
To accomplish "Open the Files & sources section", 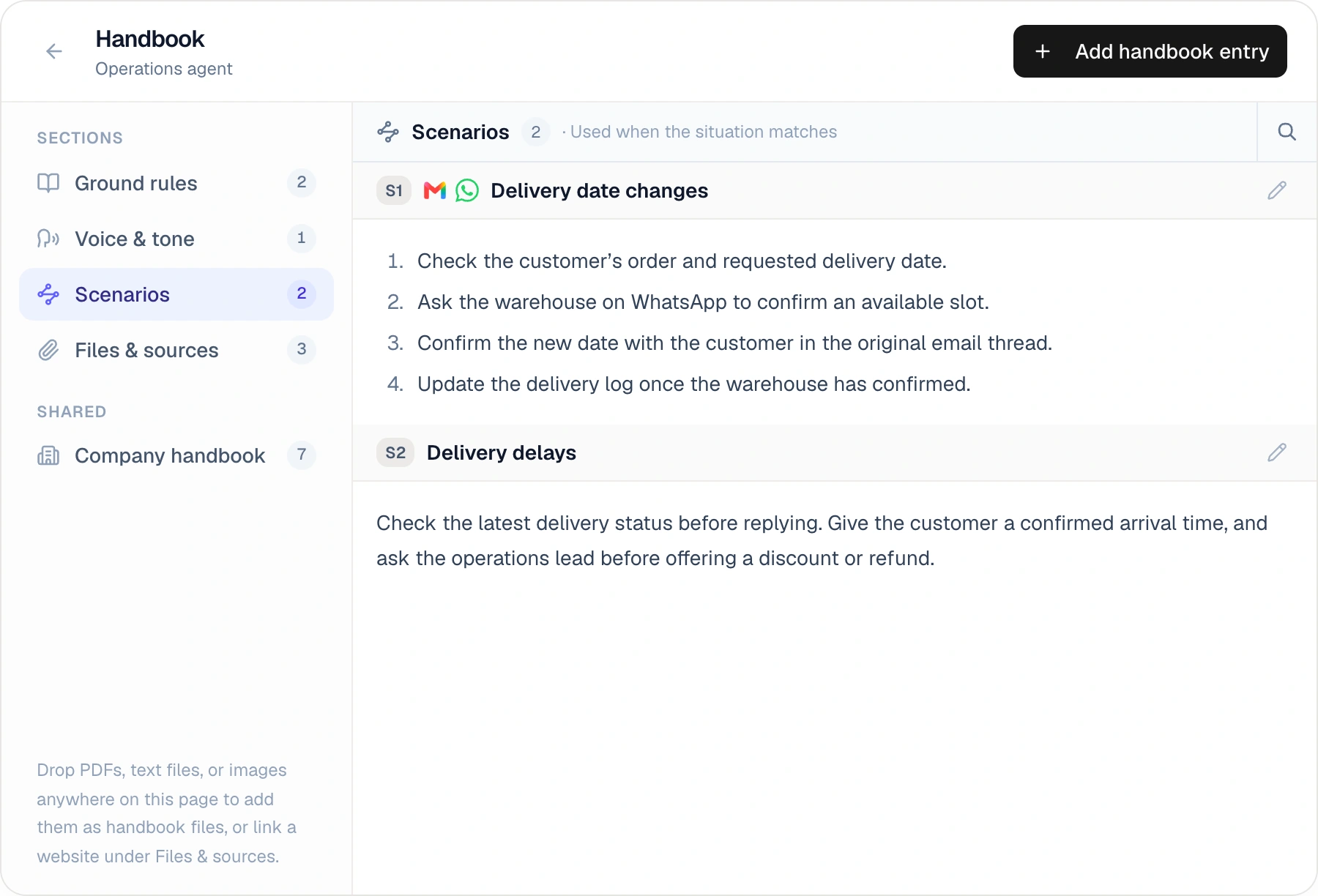I will 176,350.
